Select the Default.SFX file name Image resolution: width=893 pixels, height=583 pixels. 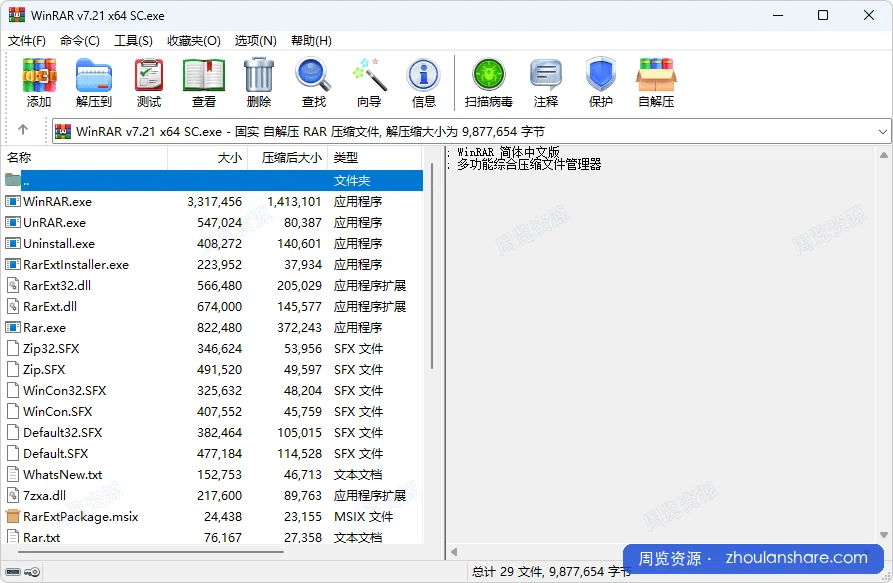click(x=56, y=454)
